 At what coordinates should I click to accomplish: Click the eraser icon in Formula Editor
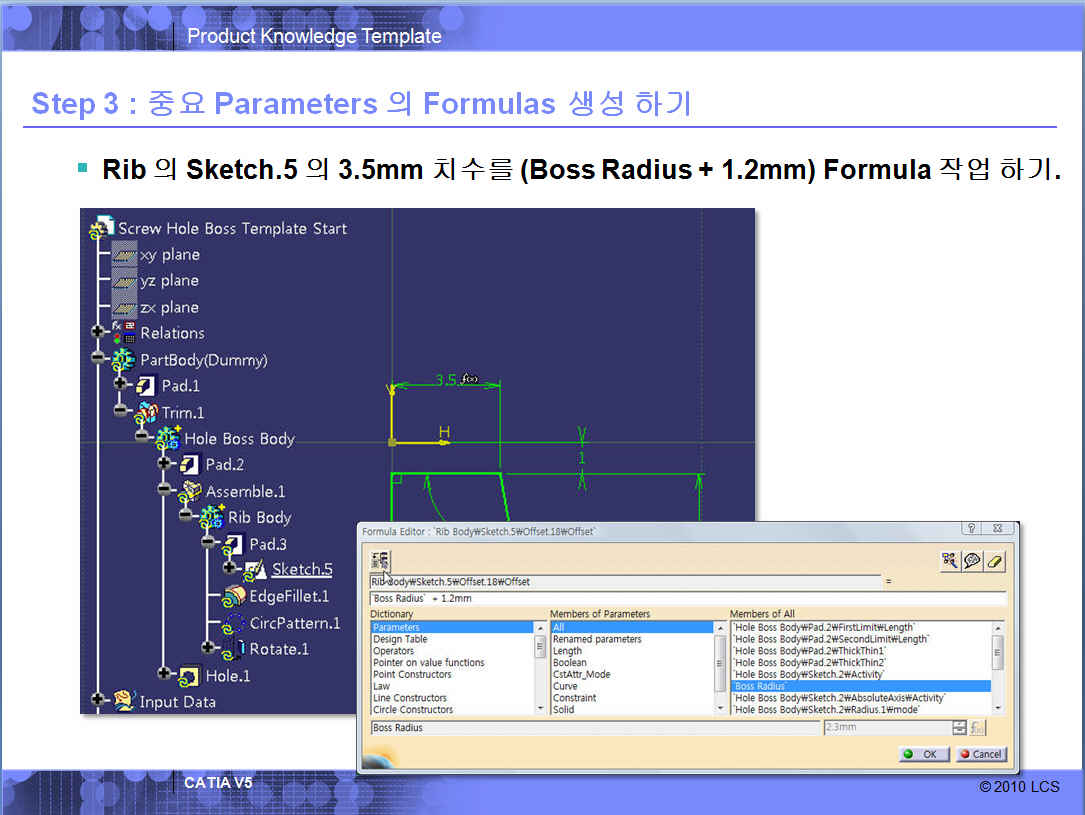[994, 561]
